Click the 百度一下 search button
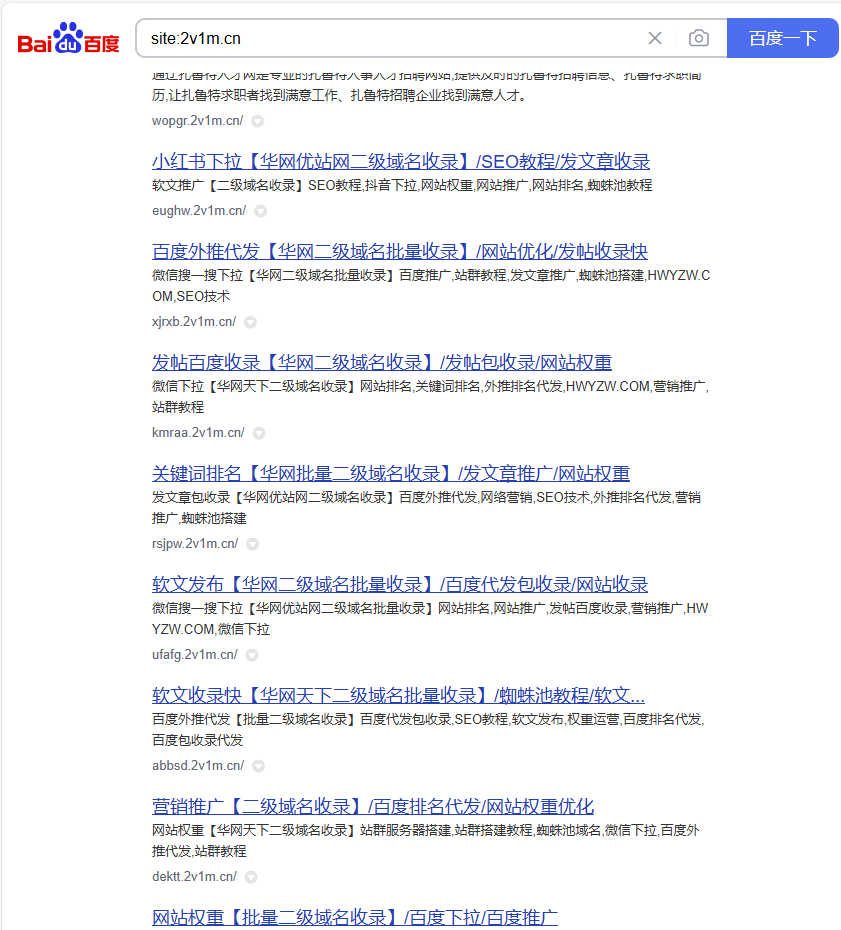Screen dimensions: 841x930 coord(783,39)
